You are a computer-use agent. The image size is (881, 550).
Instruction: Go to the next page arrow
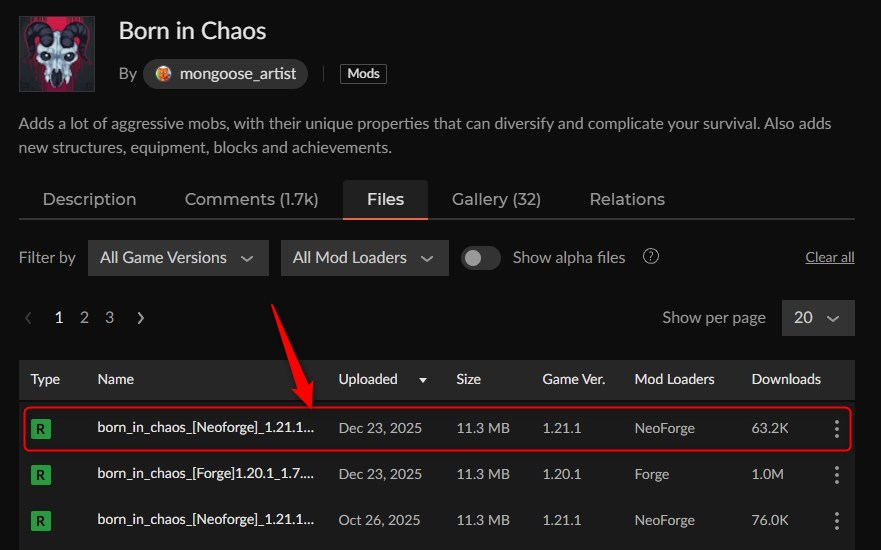(x=141, y=318)
